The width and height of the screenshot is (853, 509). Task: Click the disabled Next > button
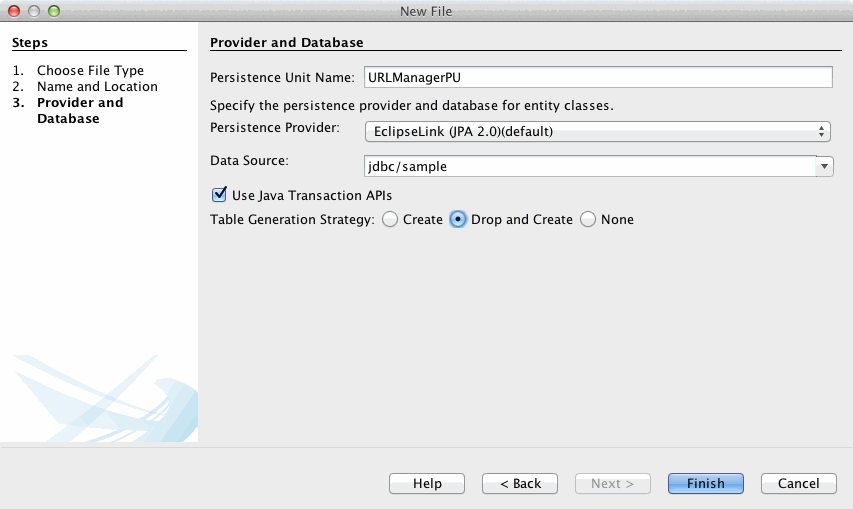point(612,483)
